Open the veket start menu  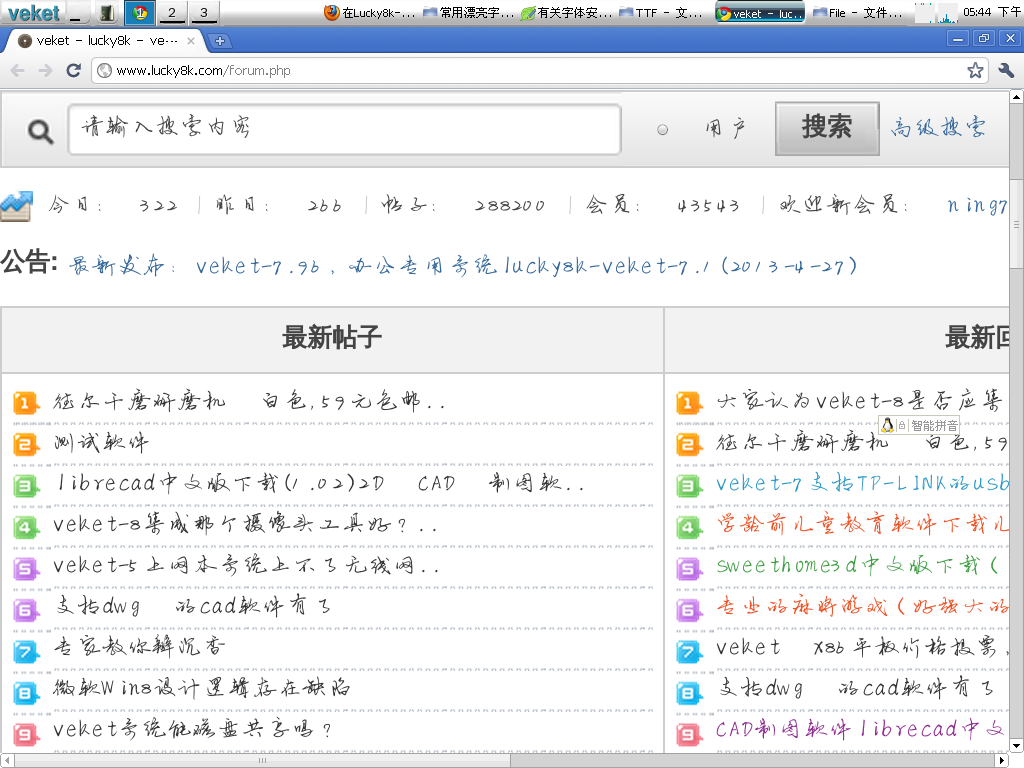pyautogui.click(x=33, y=12)
